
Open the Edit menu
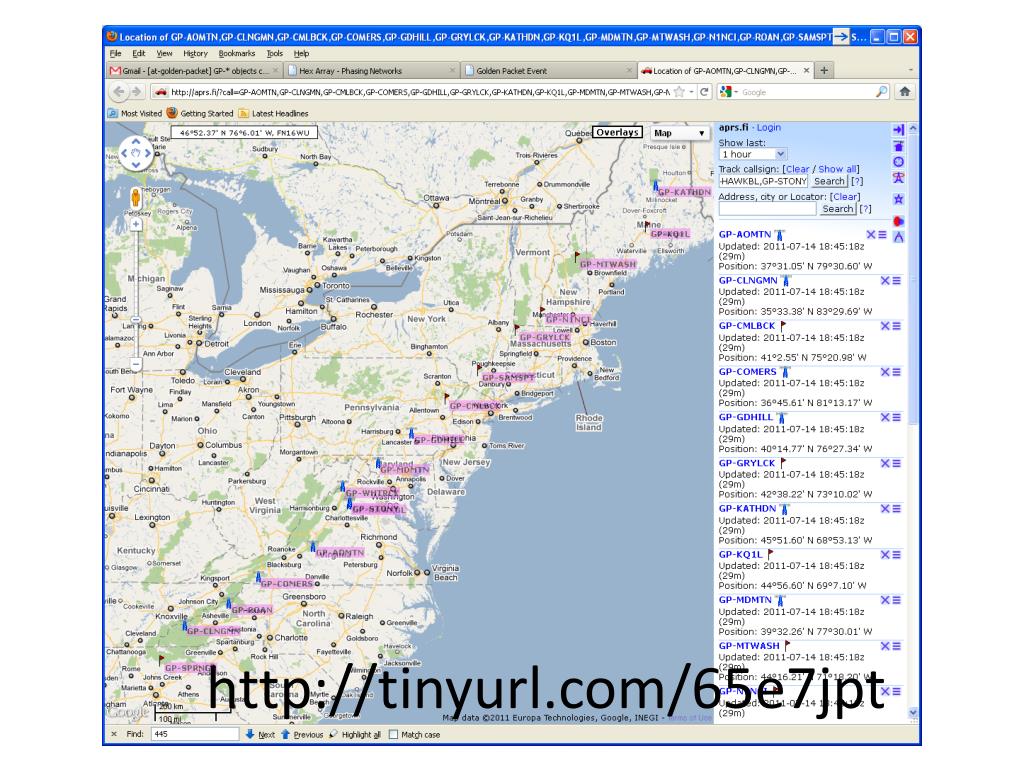click(138, 54)
